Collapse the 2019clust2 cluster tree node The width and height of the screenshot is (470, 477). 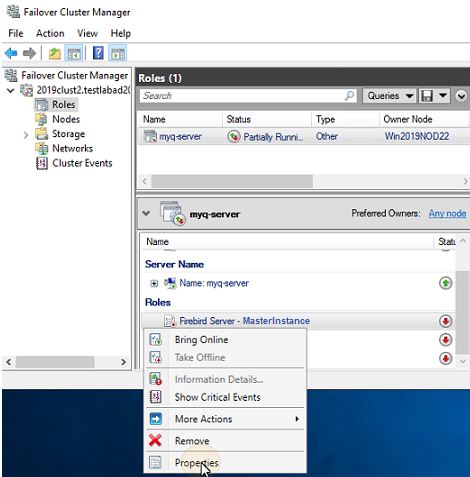coord(11,90)
